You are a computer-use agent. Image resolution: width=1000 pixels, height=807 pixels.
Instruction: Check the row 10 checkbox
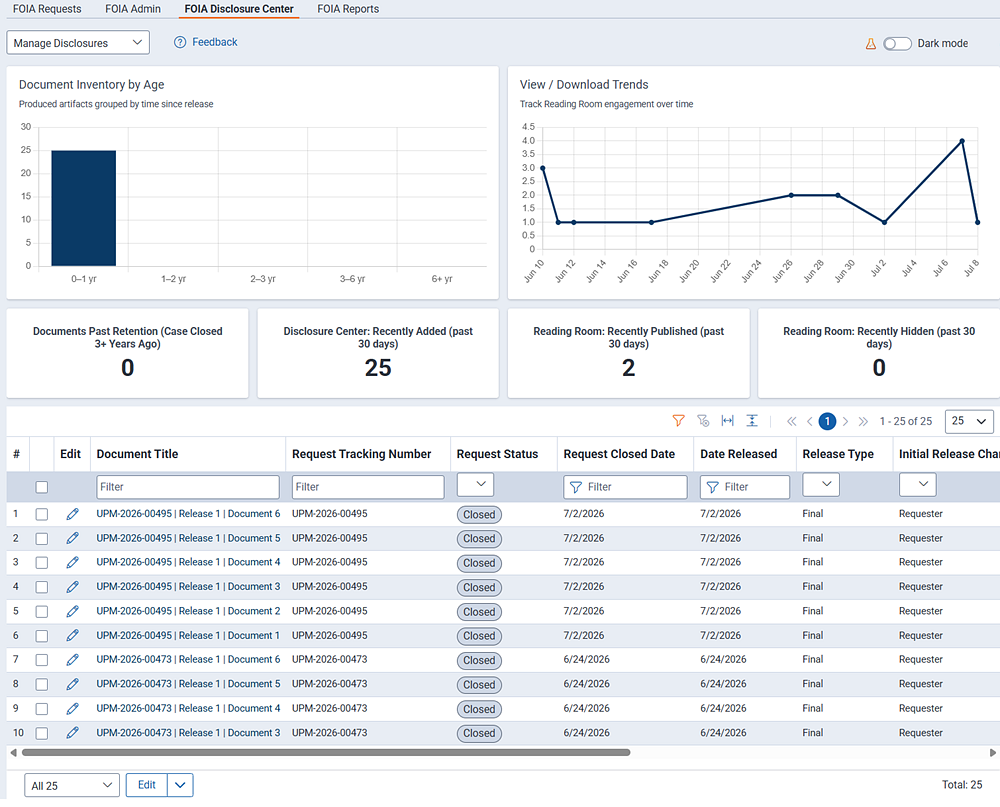pos(41,733)
